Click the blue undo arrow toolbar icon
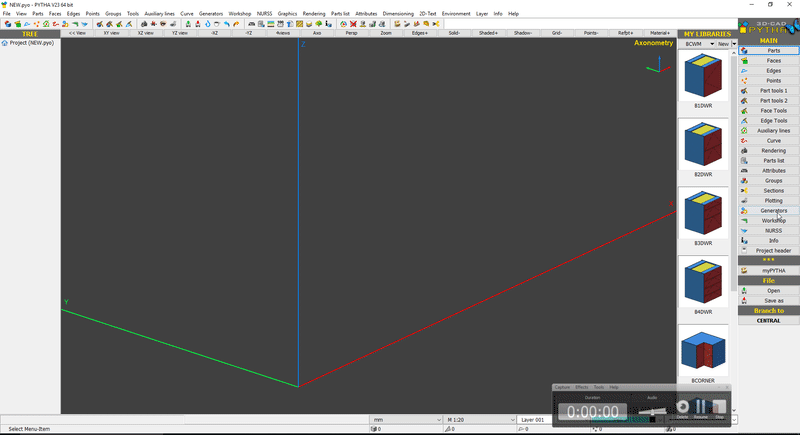The width and height of the screenshot is (800, 435). (x=227, y=24)
